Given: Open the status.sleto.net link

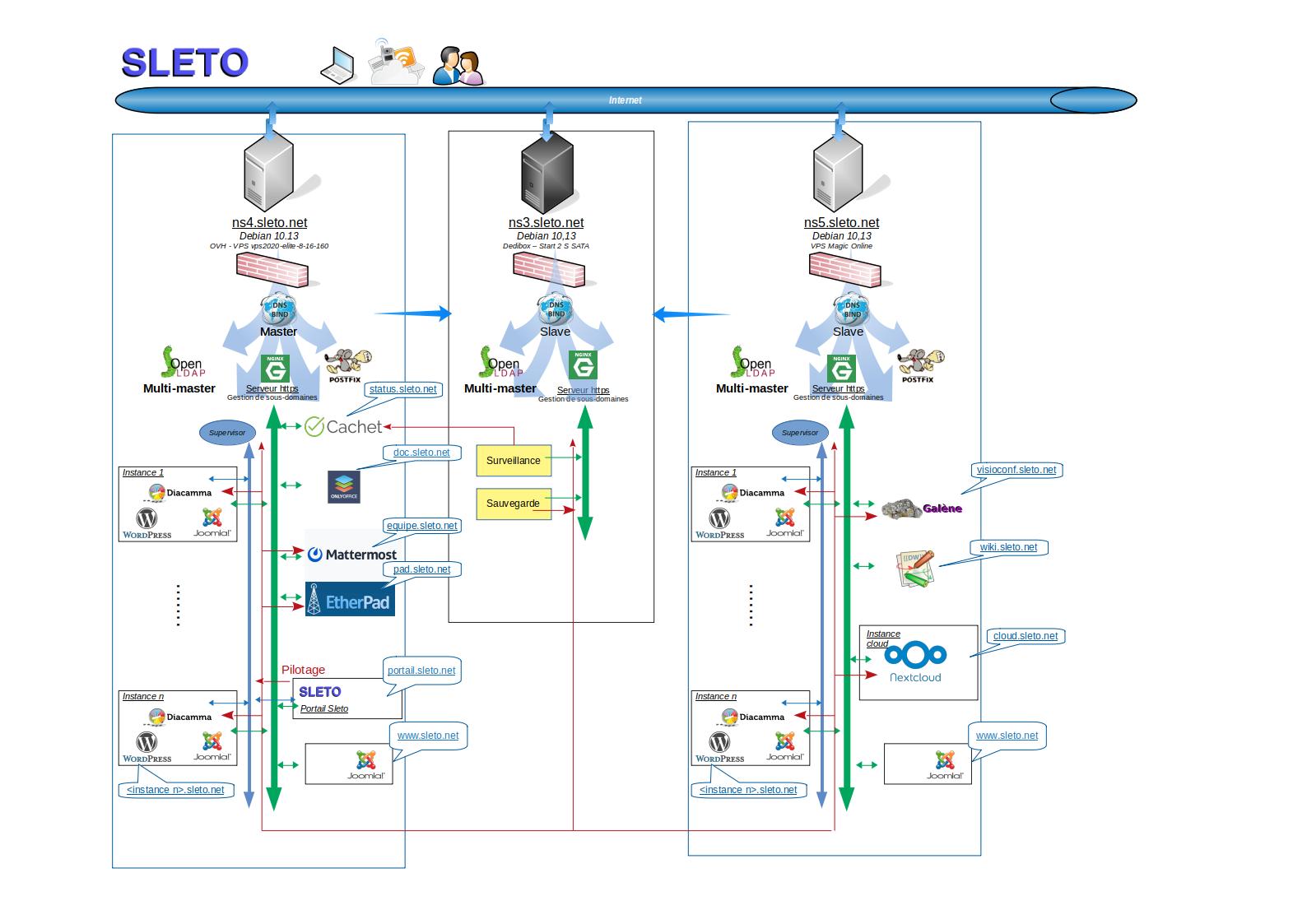Looking at the screenshot, I should point(402,389).
